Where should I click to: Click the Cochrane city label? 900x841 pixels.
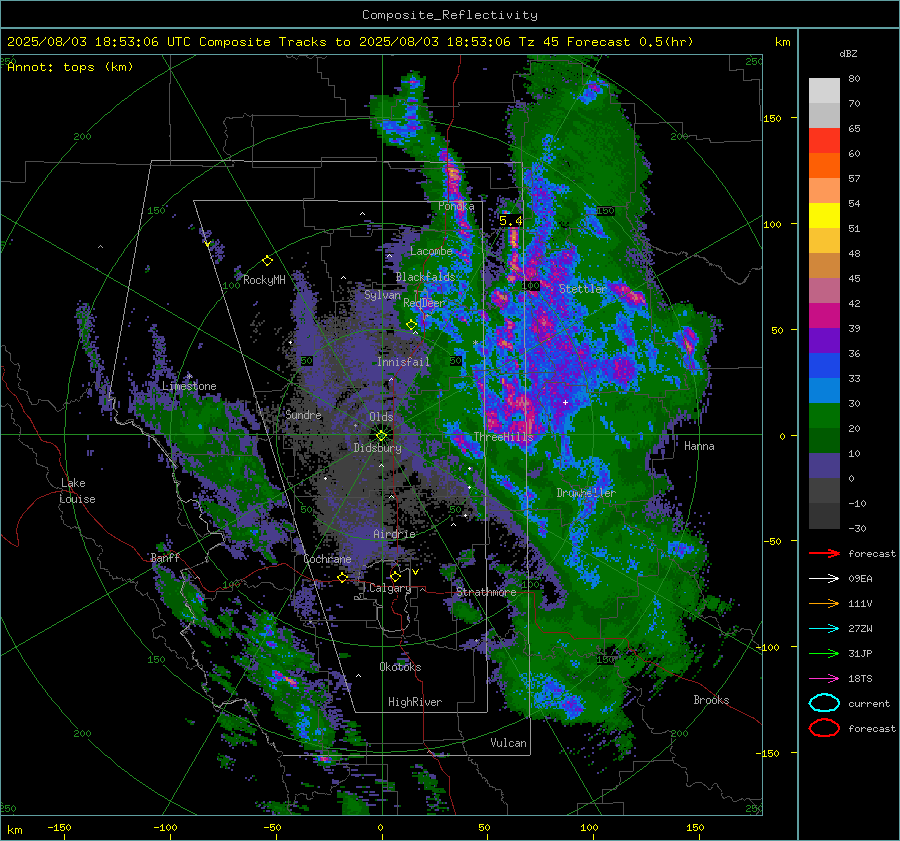[327, 559]
